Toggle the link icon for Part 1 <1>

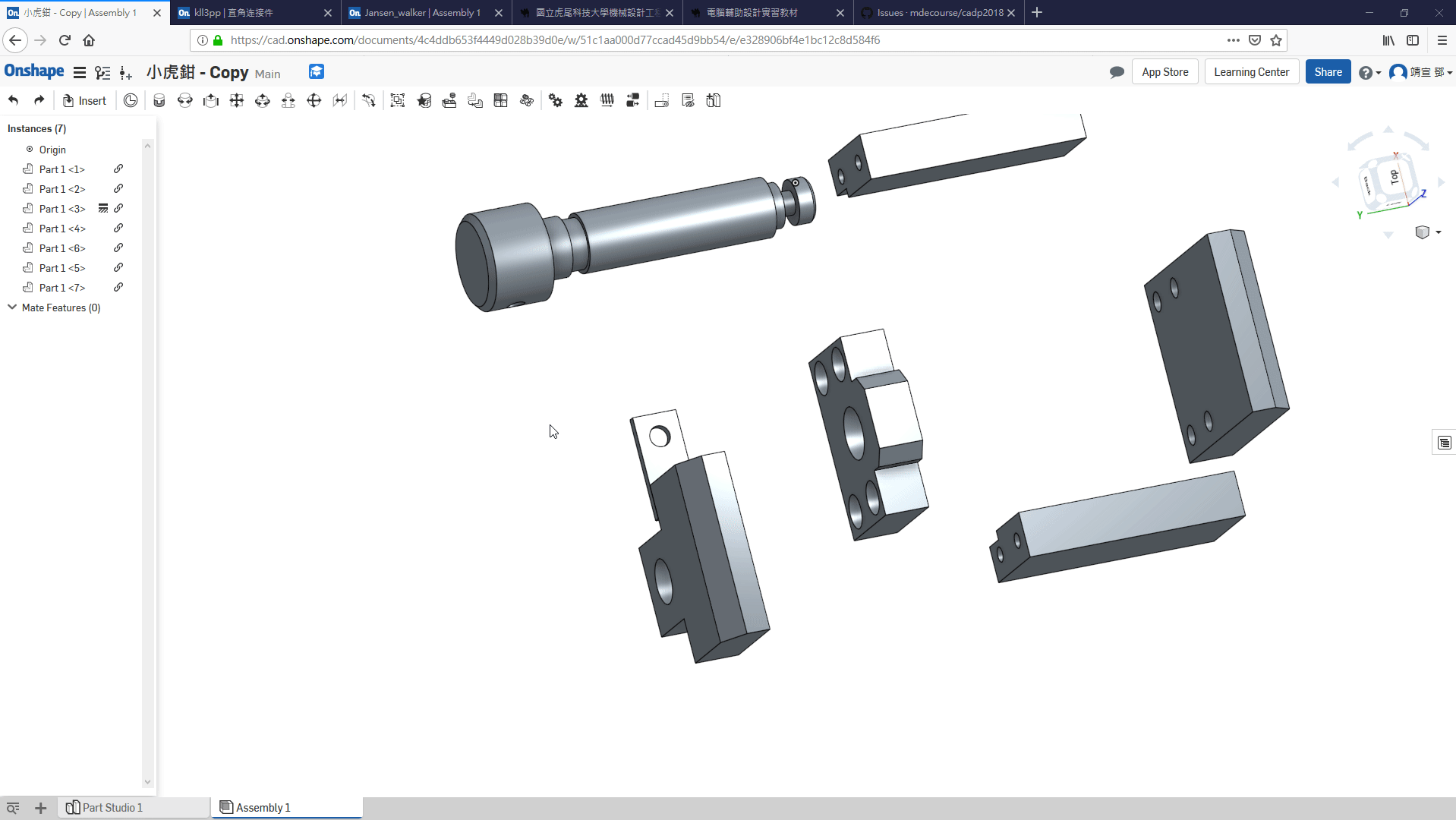tap(118, 169)
